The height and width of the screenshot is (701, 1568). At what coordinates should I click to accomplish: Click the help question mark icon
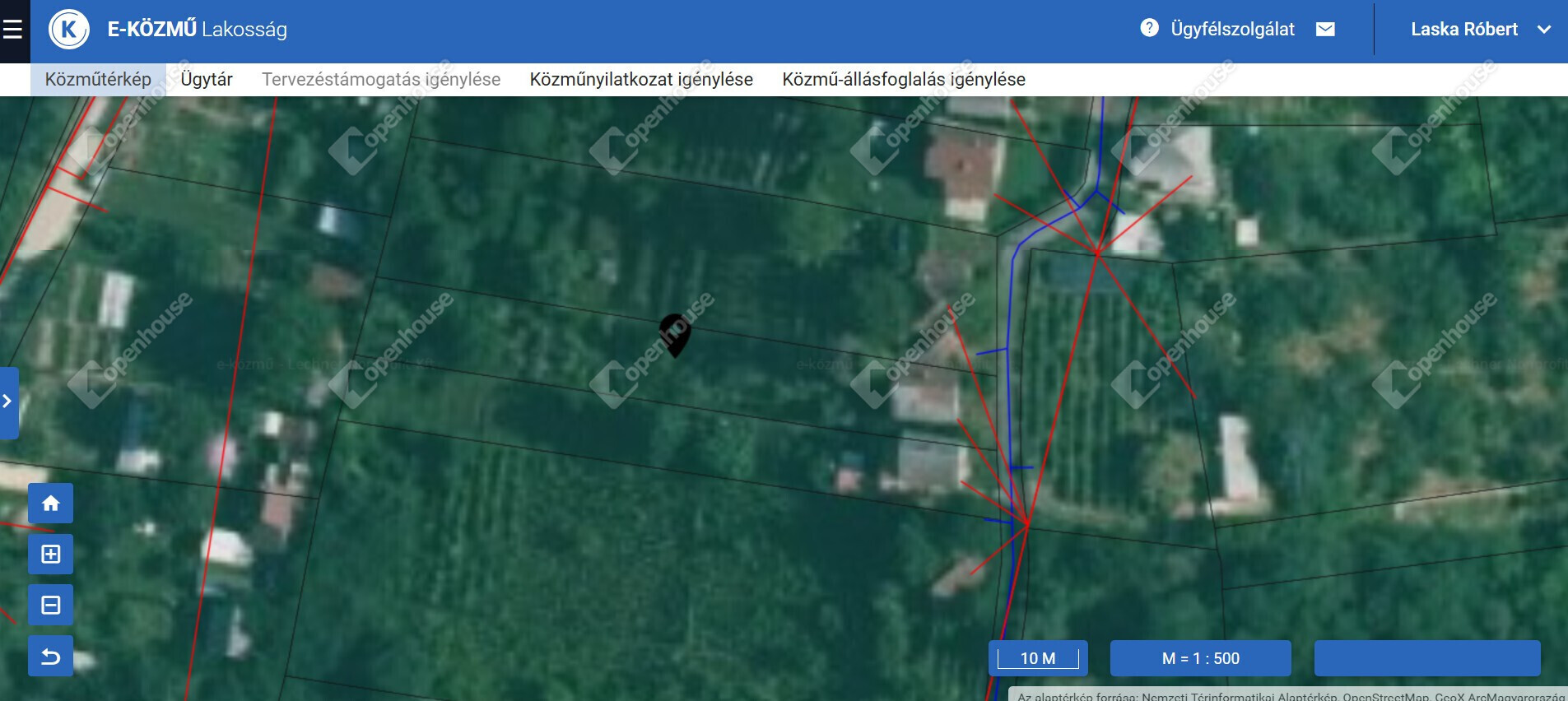(x=1149, y=28)
